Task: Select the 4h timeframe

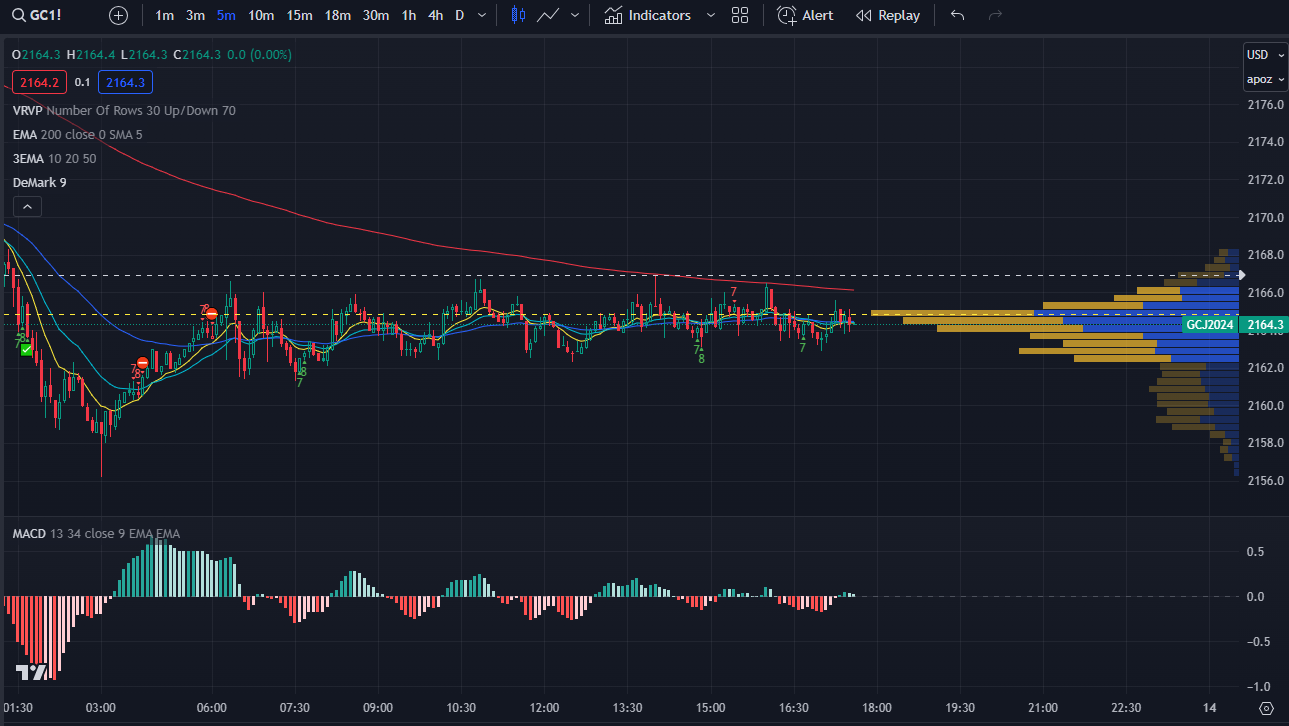Action: [435, 15]
